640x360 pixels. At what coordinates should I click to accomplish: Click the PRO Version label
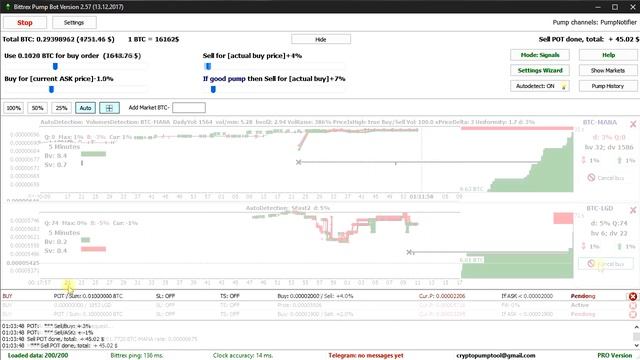point(614,356)
